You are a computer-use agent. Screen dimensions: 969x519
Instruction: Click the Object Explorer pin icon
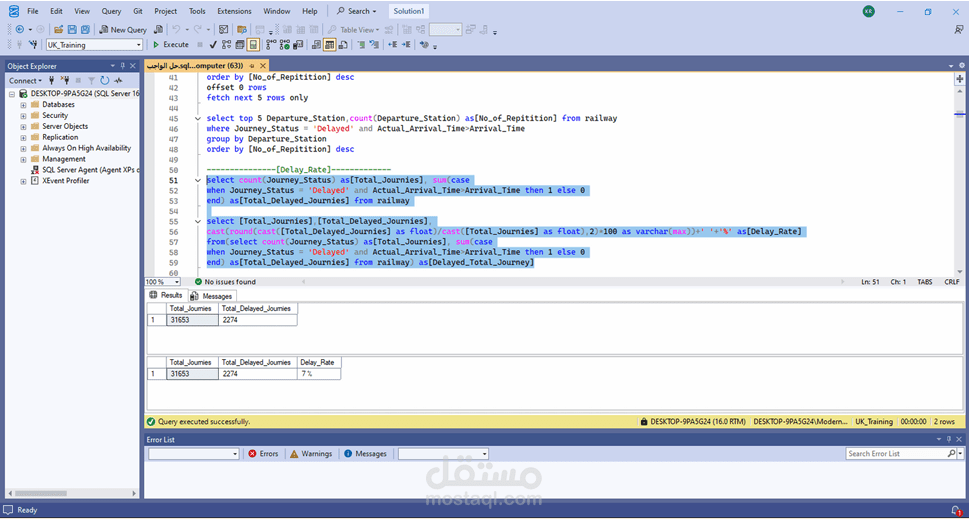coord(123,65)
